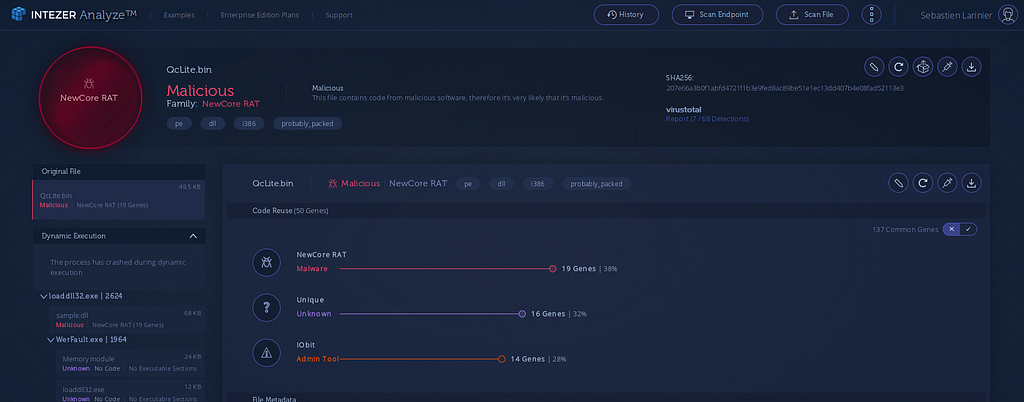Click the box package icon in top summary

click(922, 67)
